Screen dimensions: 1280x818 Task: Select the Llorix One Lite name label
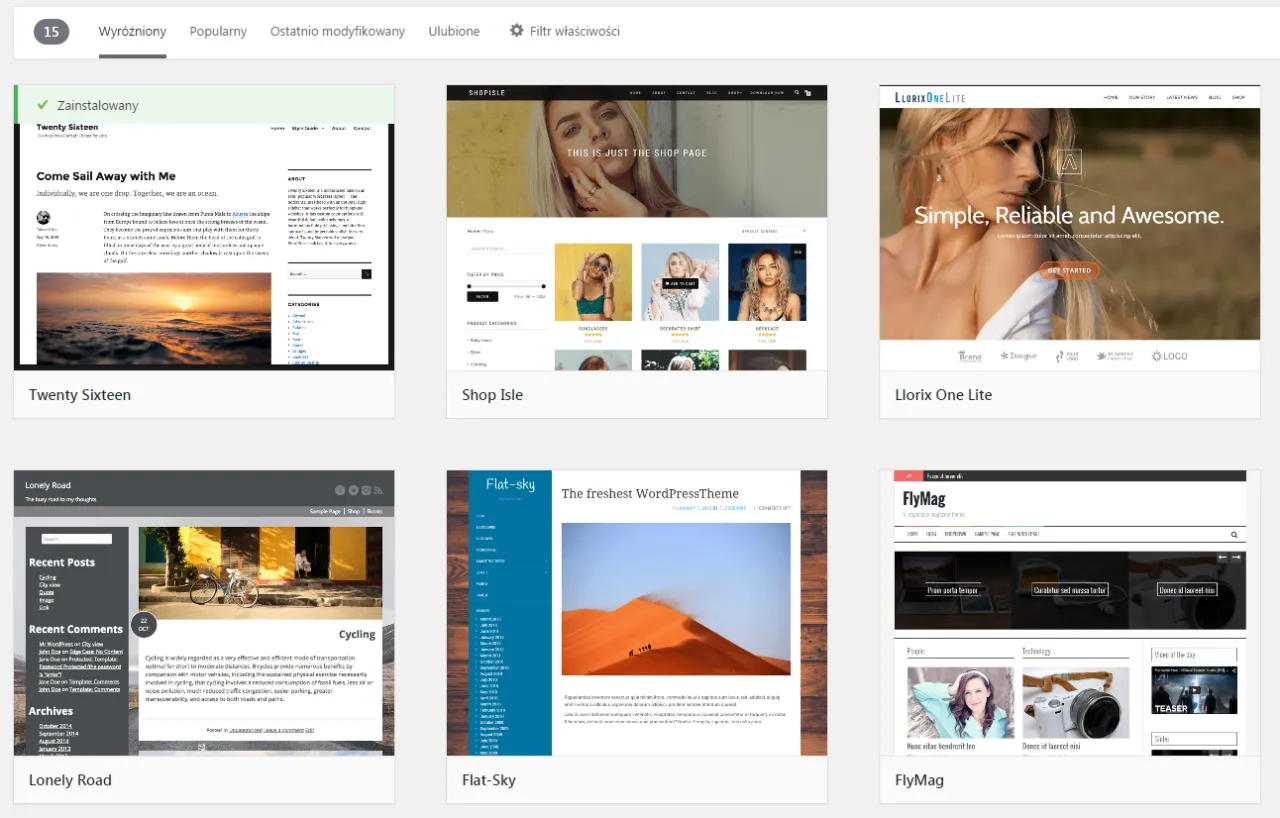coord(943,395)
